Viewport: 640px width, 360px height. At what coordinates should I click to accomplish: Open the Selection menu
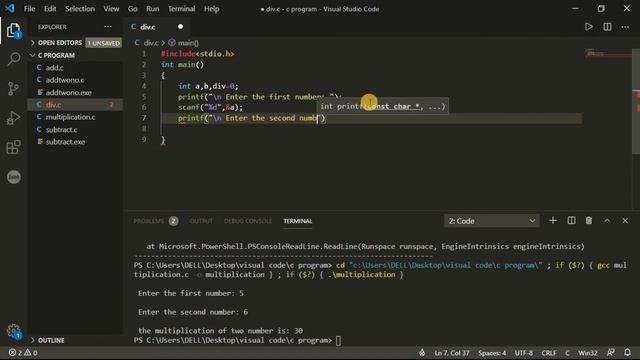(x=80, y=9)
